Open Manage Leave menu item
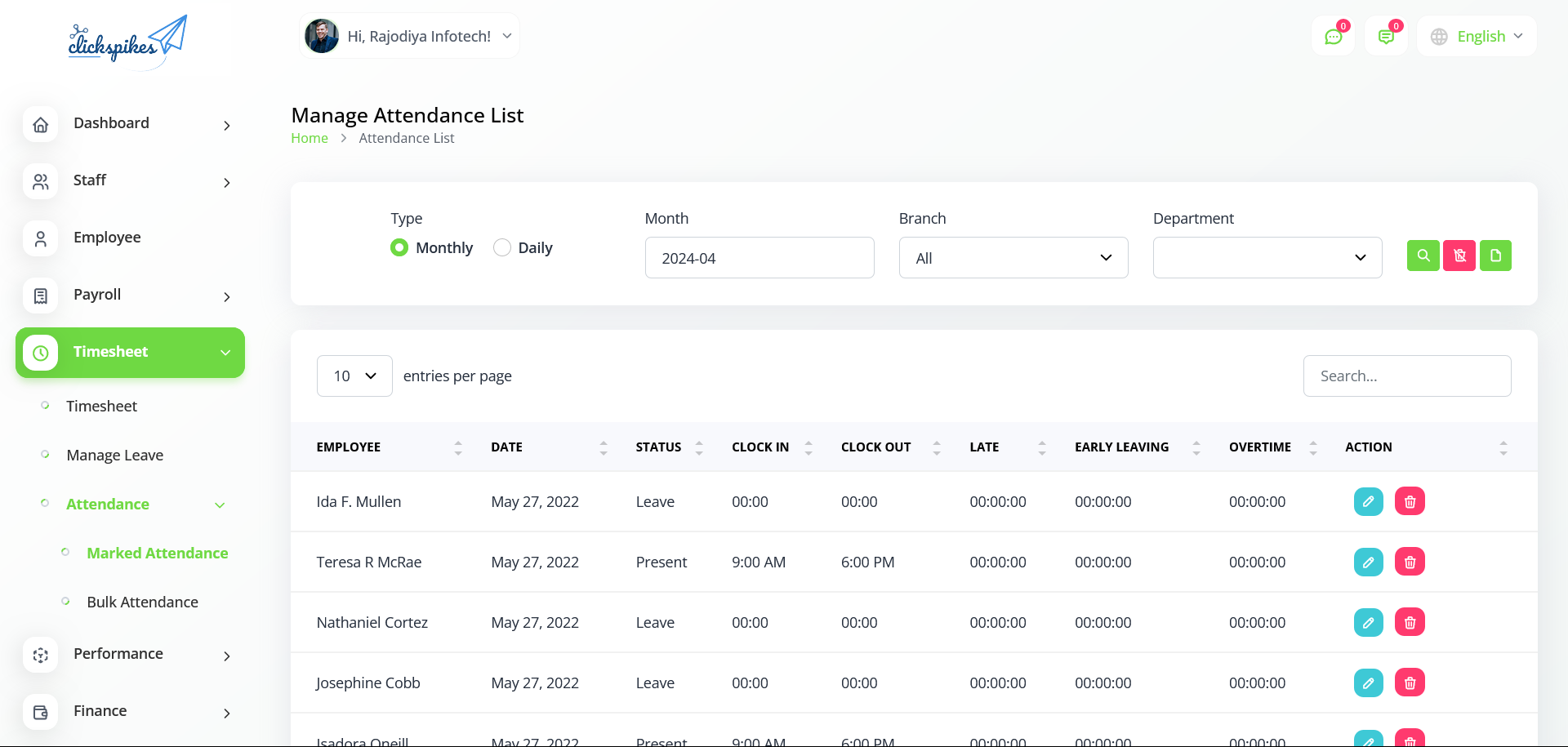 [x=114, y=455]
